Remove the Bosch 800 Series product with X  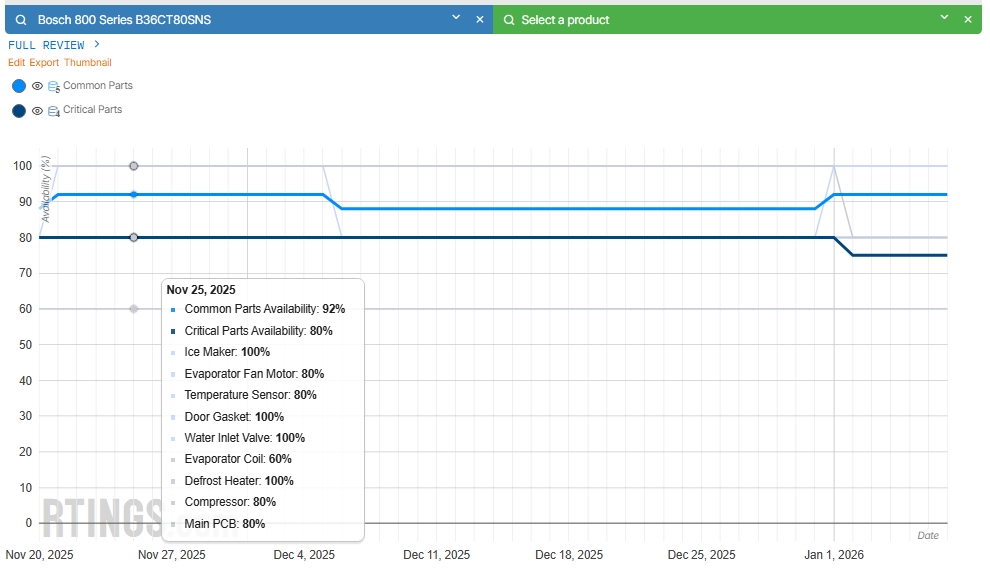point(479,20)
